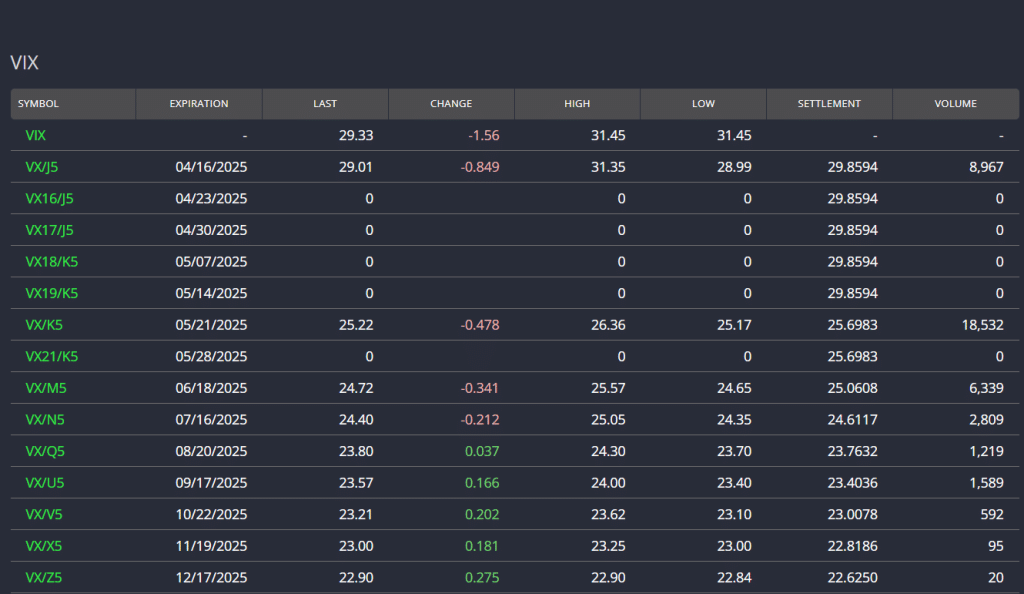Open the VX16/J5 contract link
The height and width of the screenshot is (594, 1024).
point(49,198)
